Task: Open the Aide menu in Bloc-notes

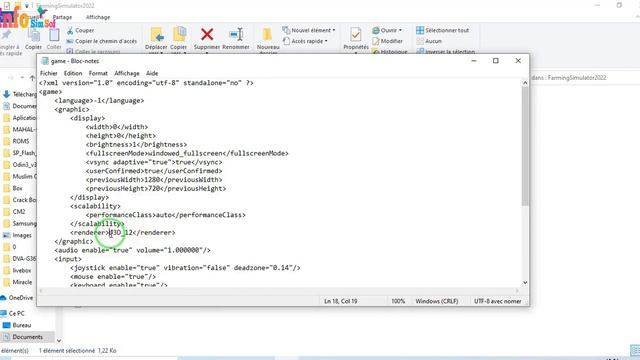Action: pyautogui.click(x=152, y=73)
